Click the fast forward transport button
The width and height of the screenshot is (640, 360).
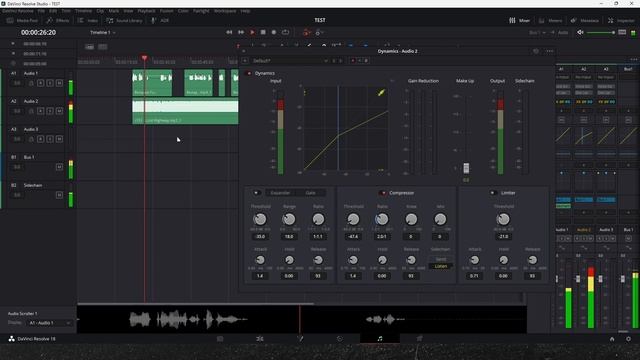241,32
